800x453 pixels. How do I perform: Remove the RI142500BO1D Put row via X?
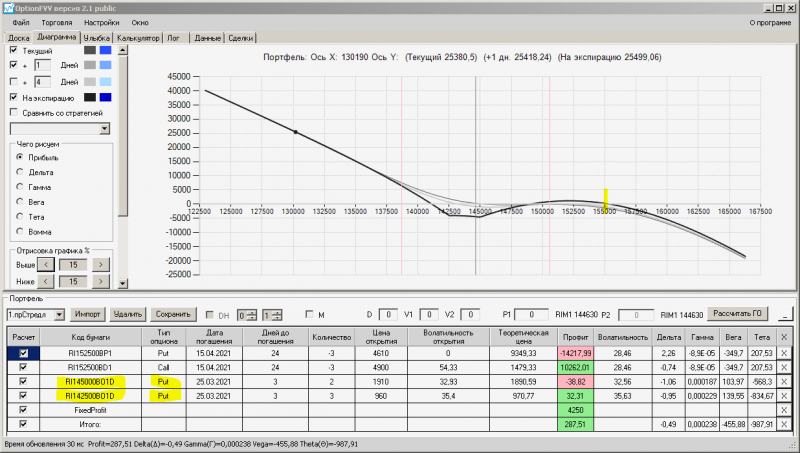[784, 396]
